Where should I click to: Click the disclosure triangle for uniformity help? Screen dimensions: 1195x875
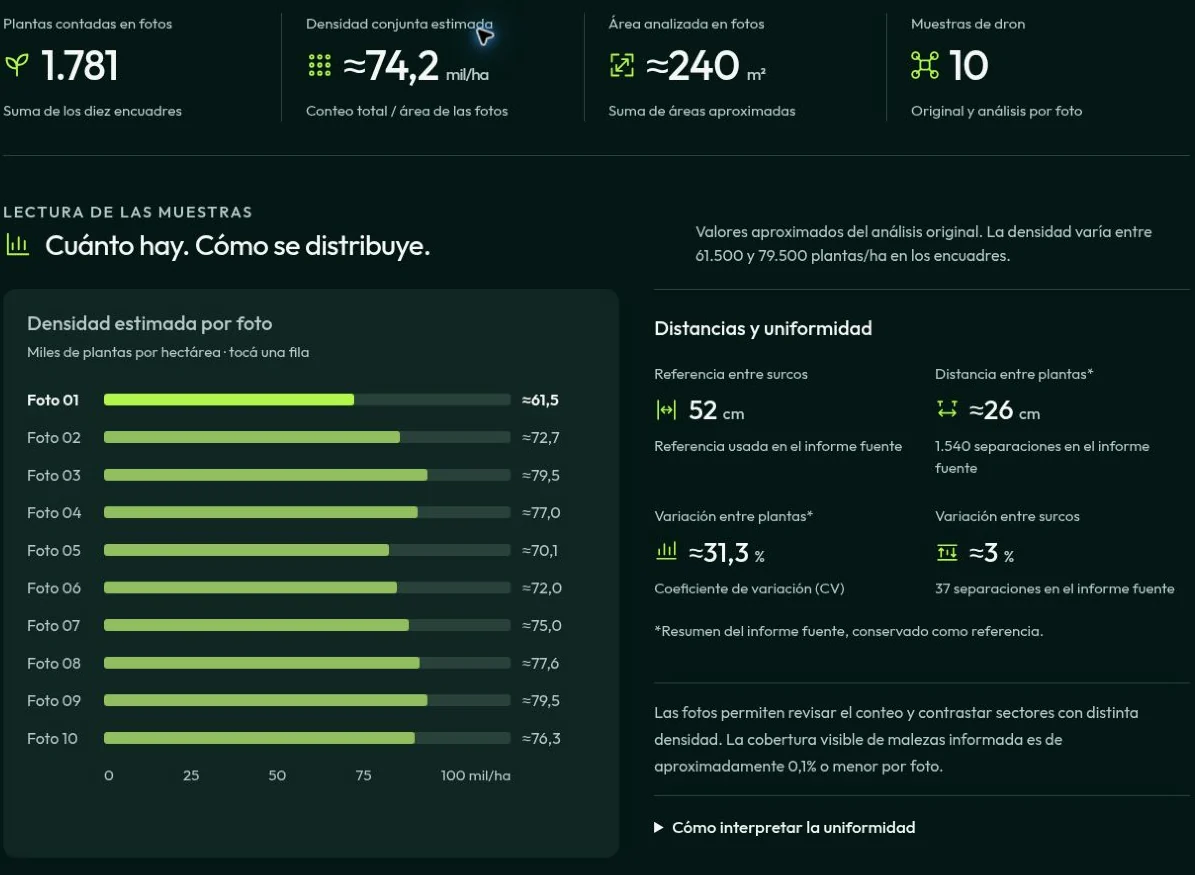point(658,828)
